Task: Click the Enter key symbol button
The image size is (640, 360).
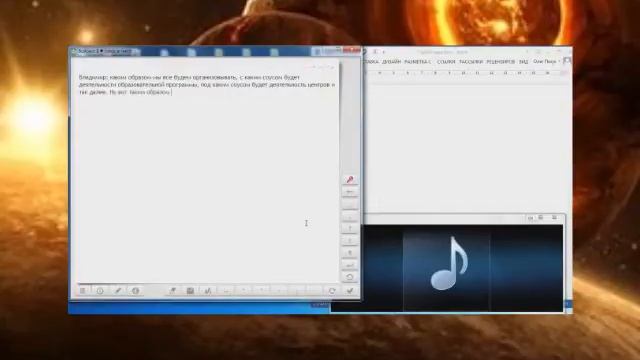Action: click(x=350, y=265)
